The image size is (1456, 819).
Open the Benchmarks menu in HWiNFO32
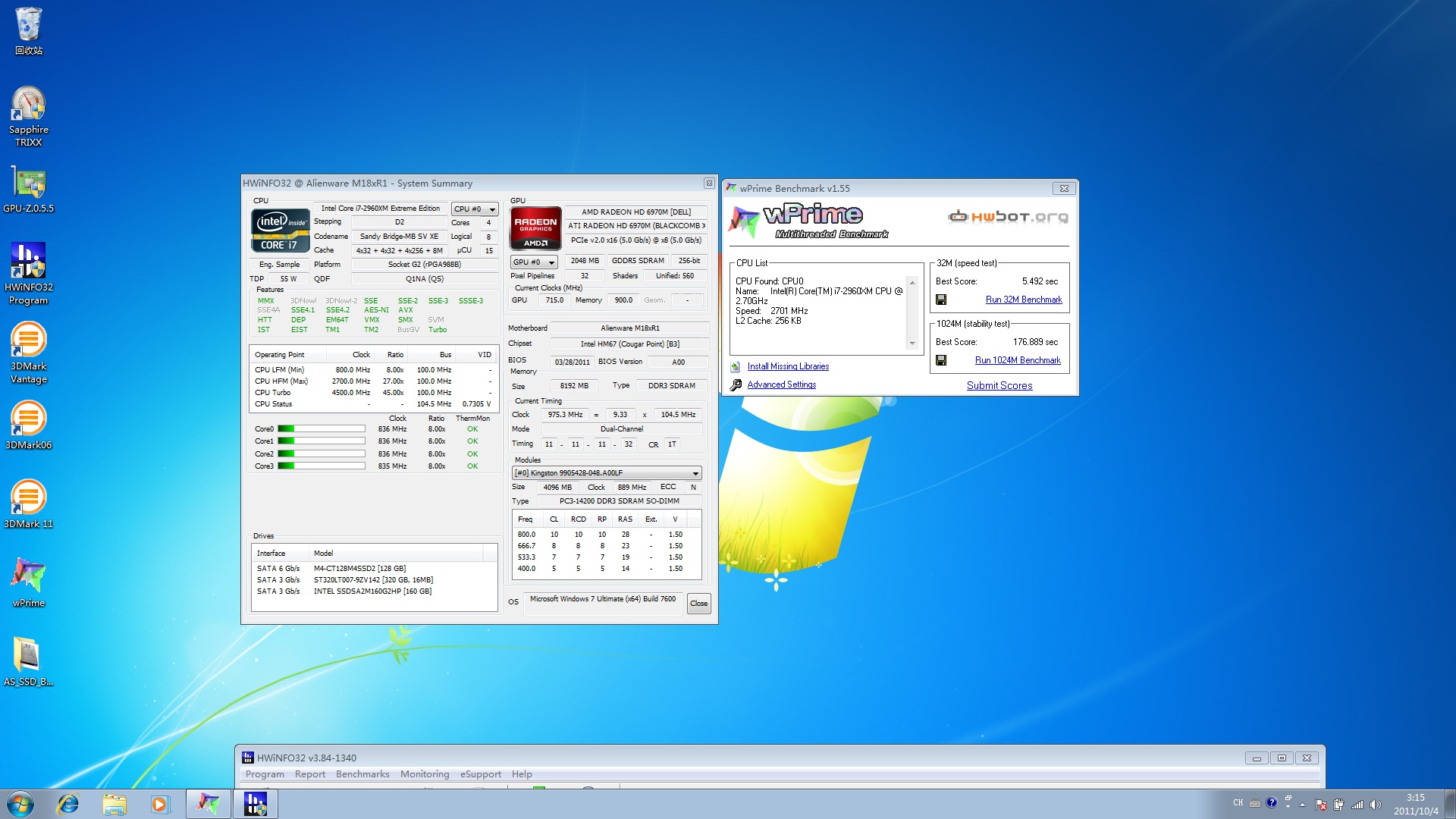point(362,774)
